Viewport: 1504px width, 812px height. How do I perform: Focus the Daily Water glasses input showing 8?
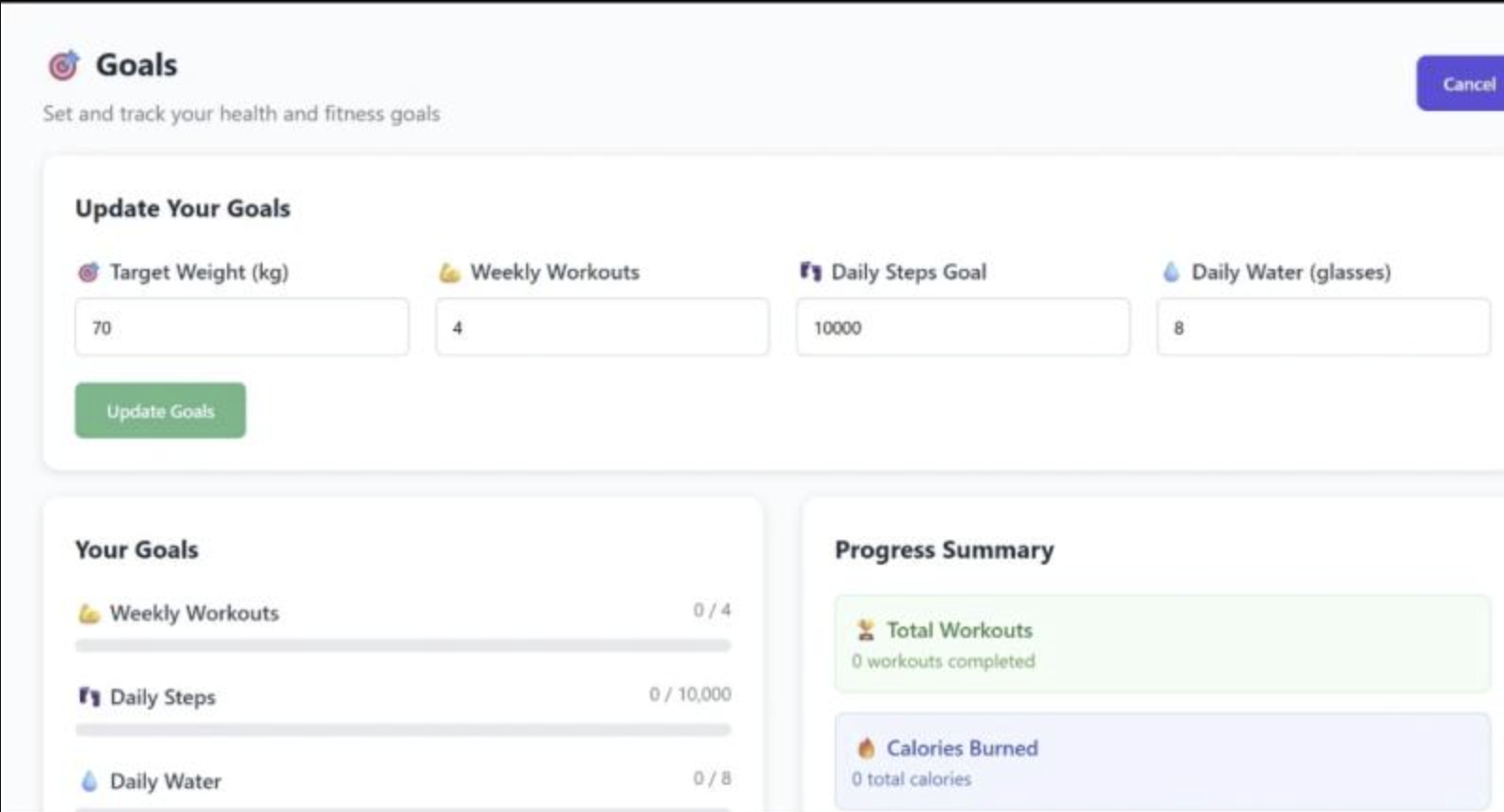(1323, 327)
